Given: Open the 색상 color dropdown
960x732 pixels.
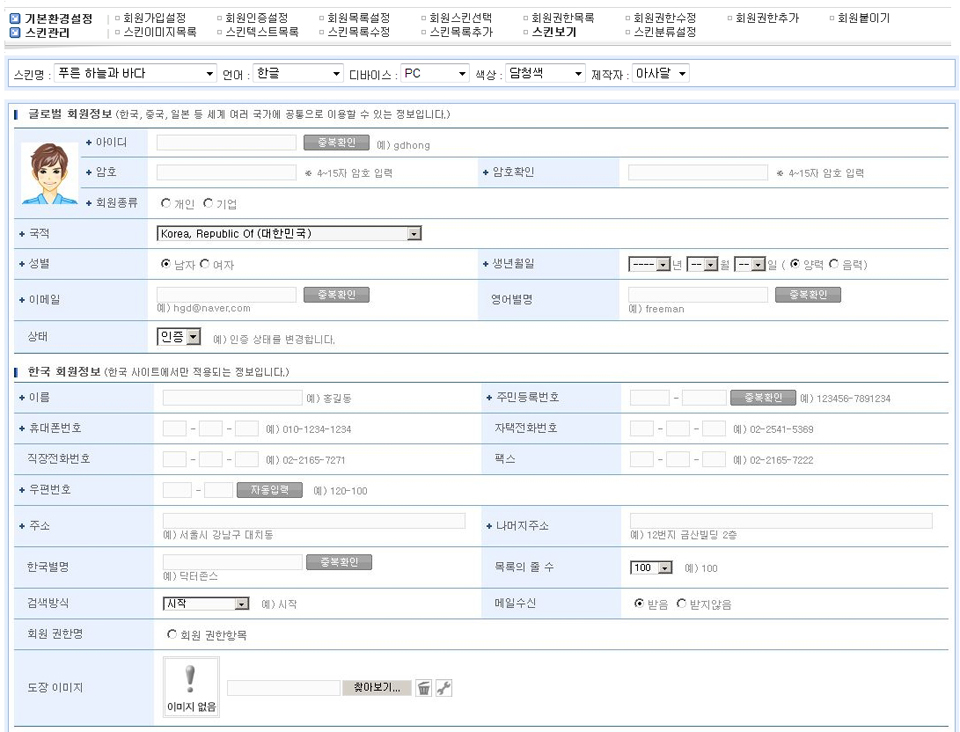Looking at the screenshot, I should point(545,74).
